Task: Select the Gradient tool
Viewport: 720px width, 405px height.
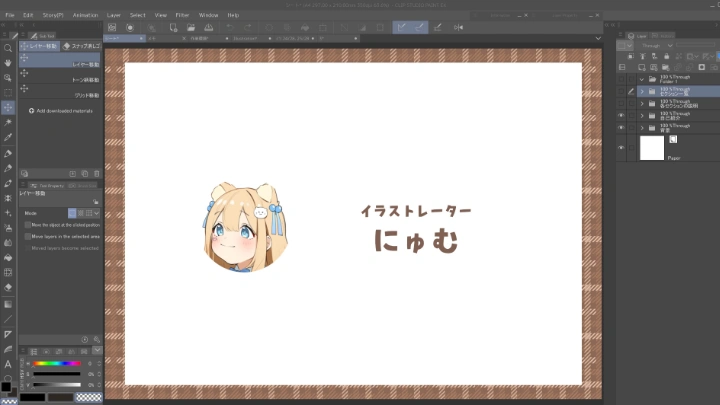Action: 8,304
